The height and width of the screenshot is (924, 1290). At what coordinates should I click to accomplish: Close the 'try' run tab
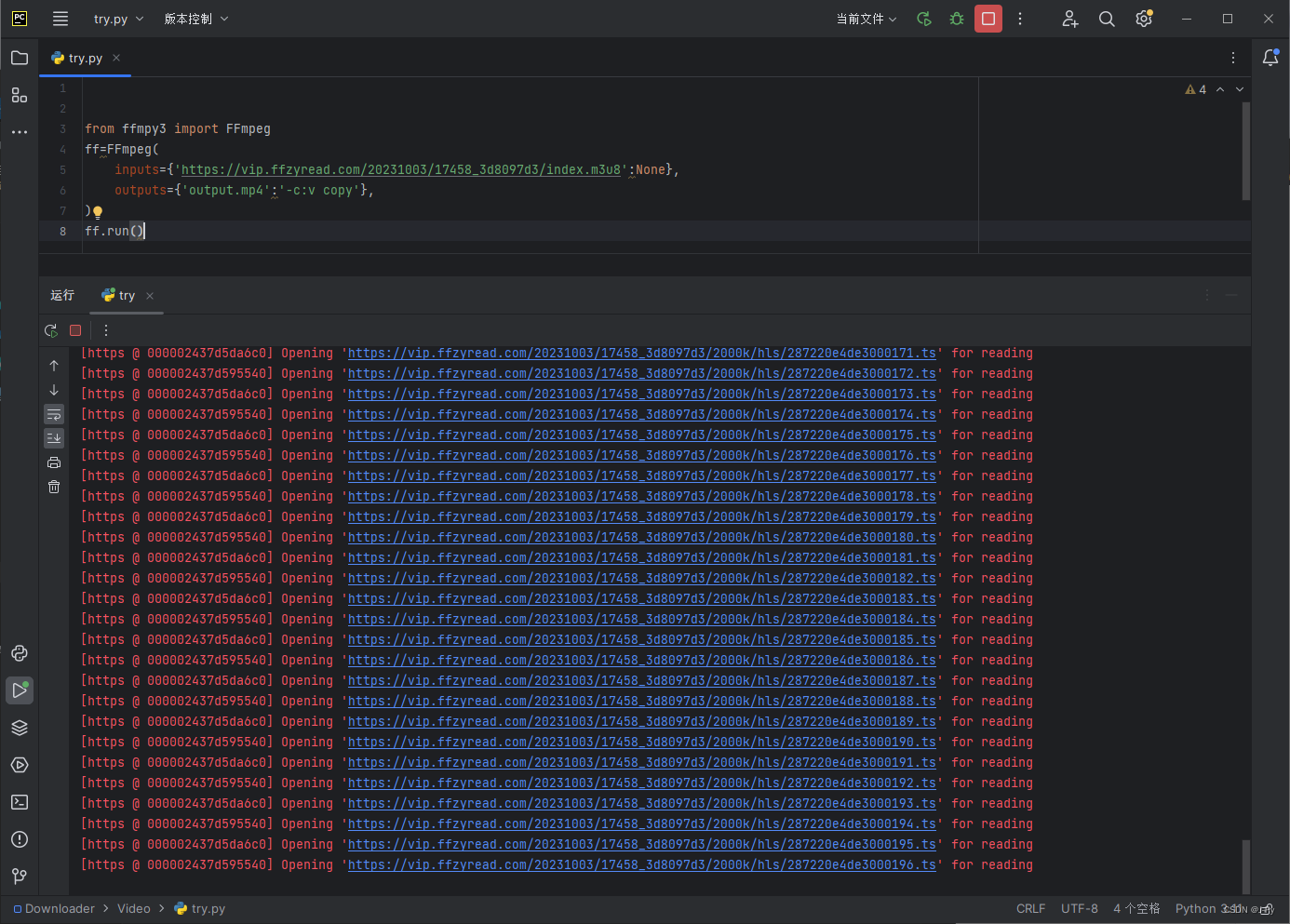point(150,296)
